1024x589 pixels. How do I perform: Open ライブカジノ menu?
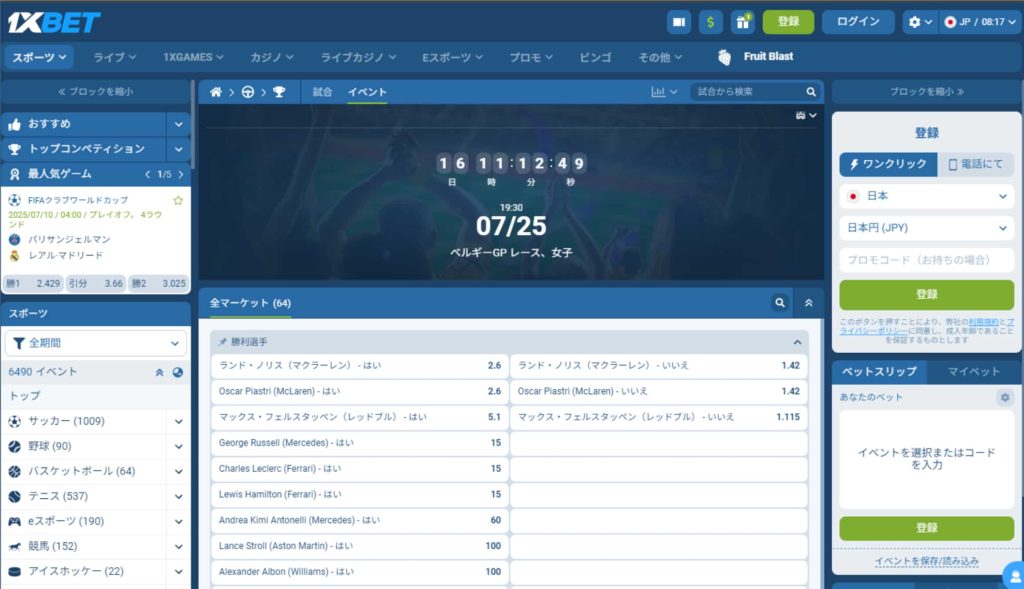[x=358, y=57]
